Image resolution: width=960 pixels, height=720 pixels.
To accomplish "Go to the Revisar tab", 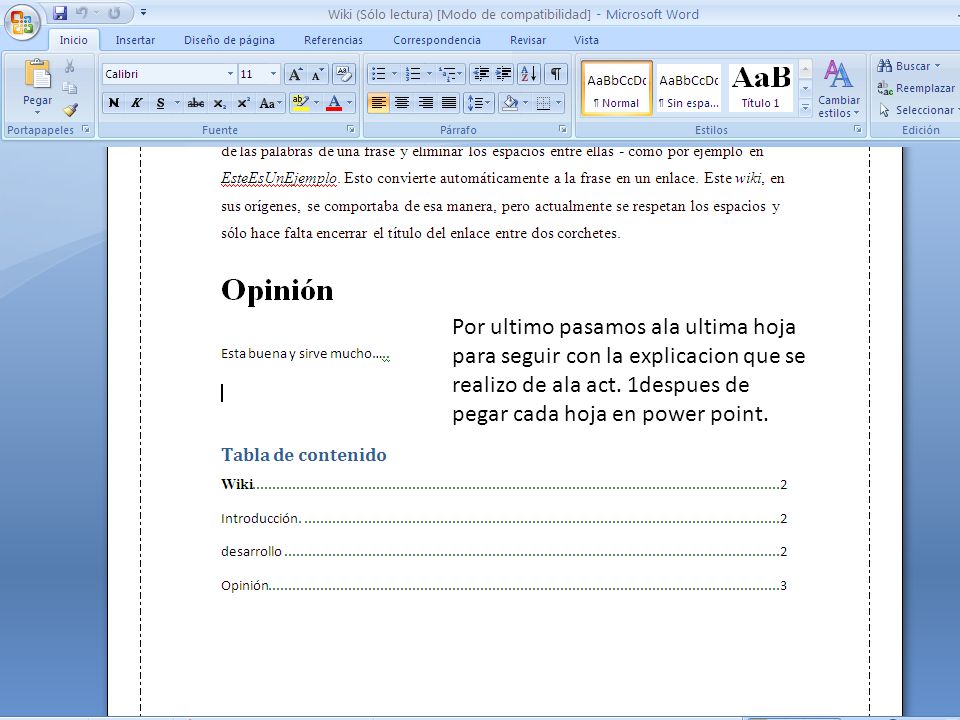I will [x=528, y=40].
